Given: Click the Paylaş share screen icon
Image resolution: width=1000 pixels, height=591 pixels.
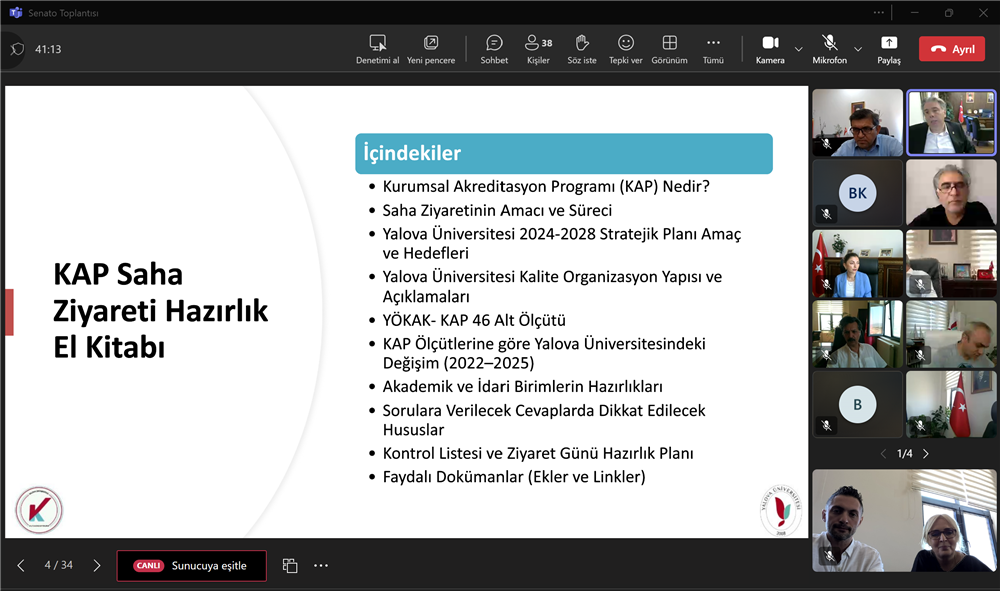Looking at the screenshot, I should coord(889,43).
